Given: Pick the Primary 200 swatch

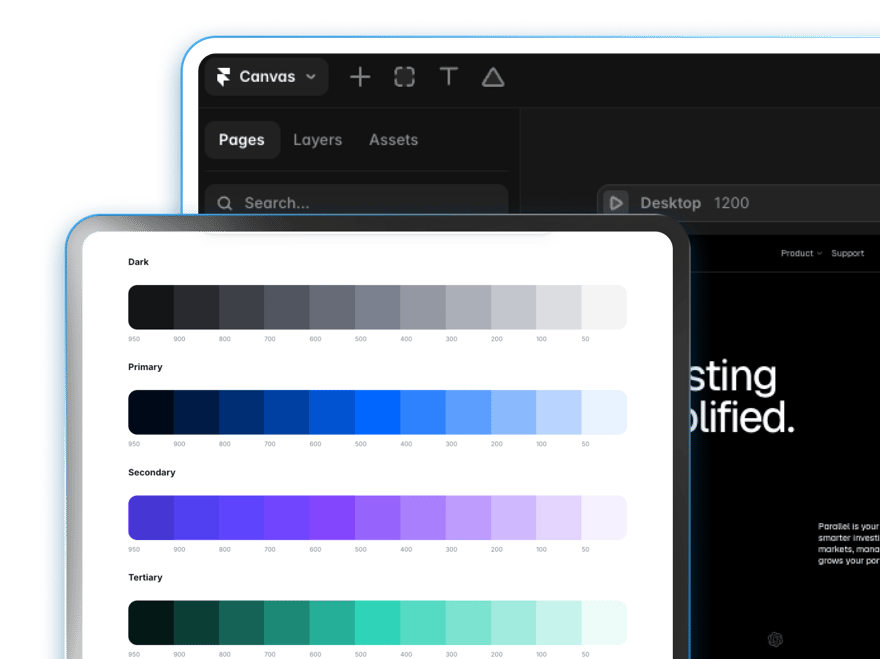Looking at the screenshot, I should 514,412.
